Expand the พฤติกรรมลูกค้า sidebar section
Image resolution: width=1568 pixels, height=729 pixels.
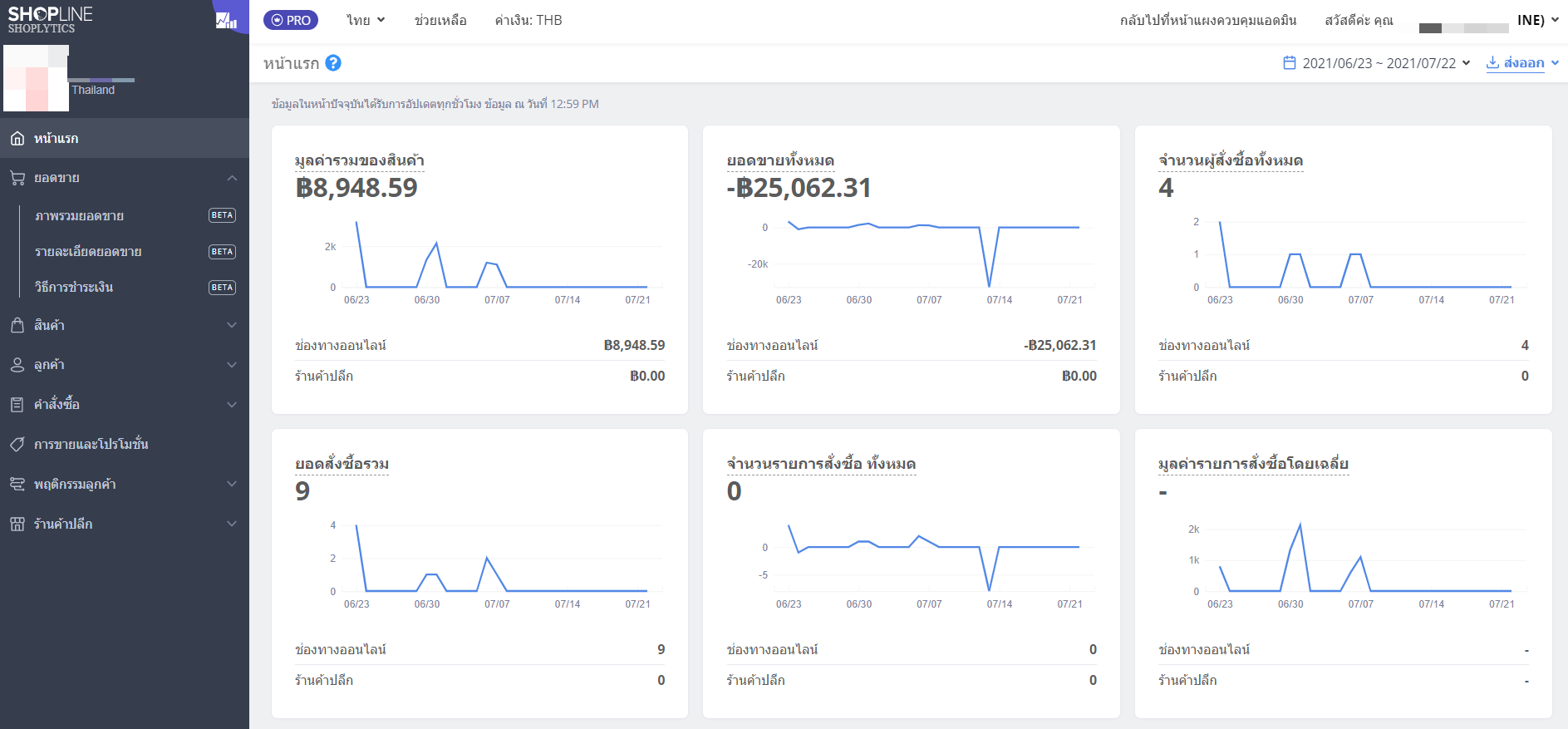(x=125, y=484)
